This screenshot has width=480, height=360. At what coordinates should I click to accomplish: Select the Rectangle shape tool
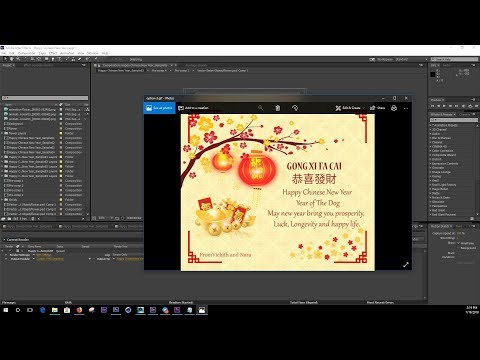tap(47, 59)
